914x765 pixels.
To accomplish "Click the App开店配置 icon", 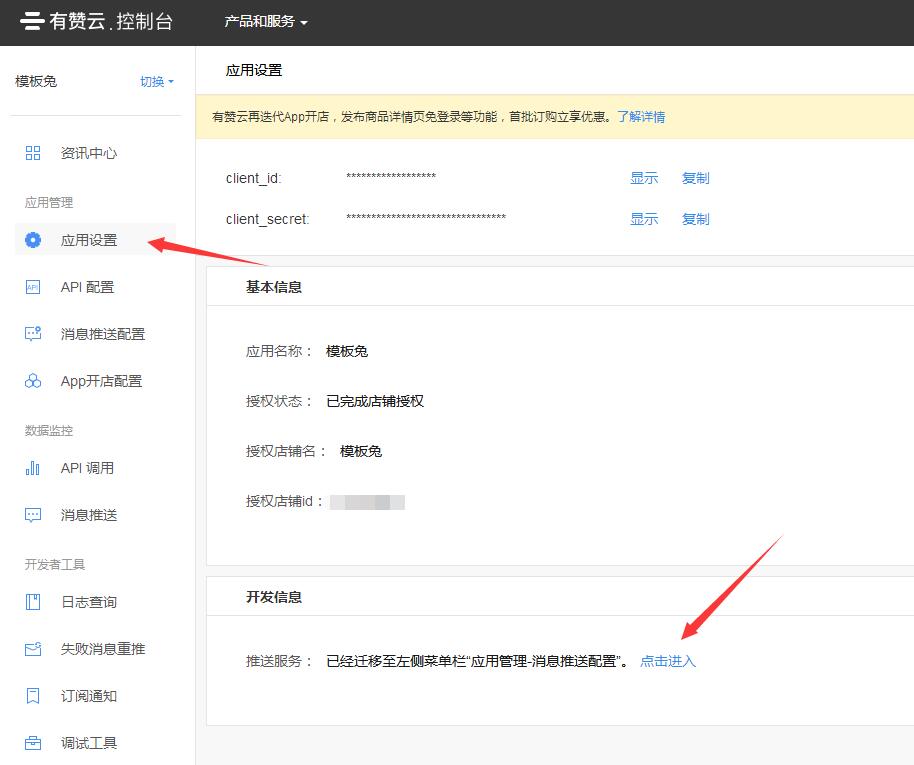I will click(33, 381).
